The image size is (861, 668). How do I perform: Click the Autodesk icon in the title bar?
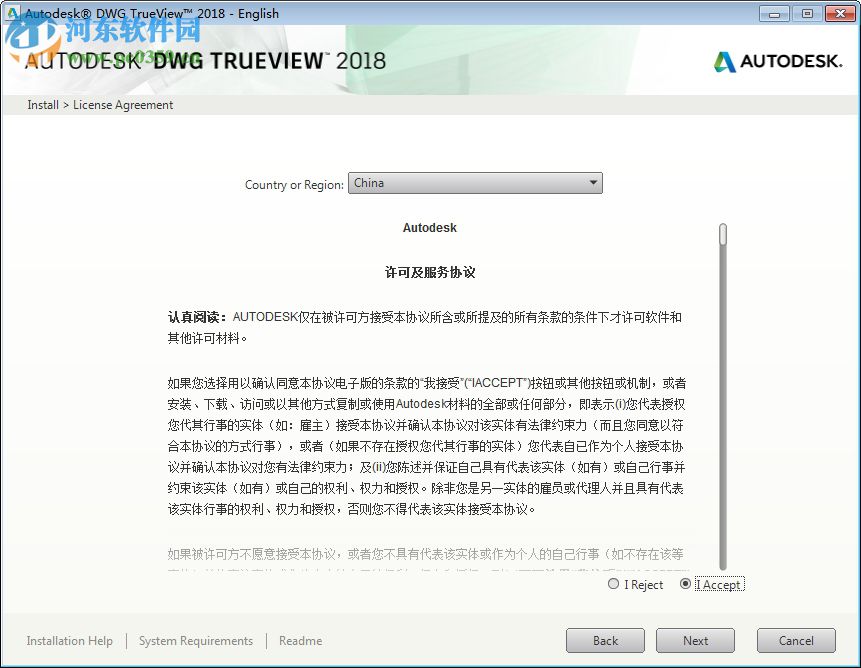pos(10,12)
